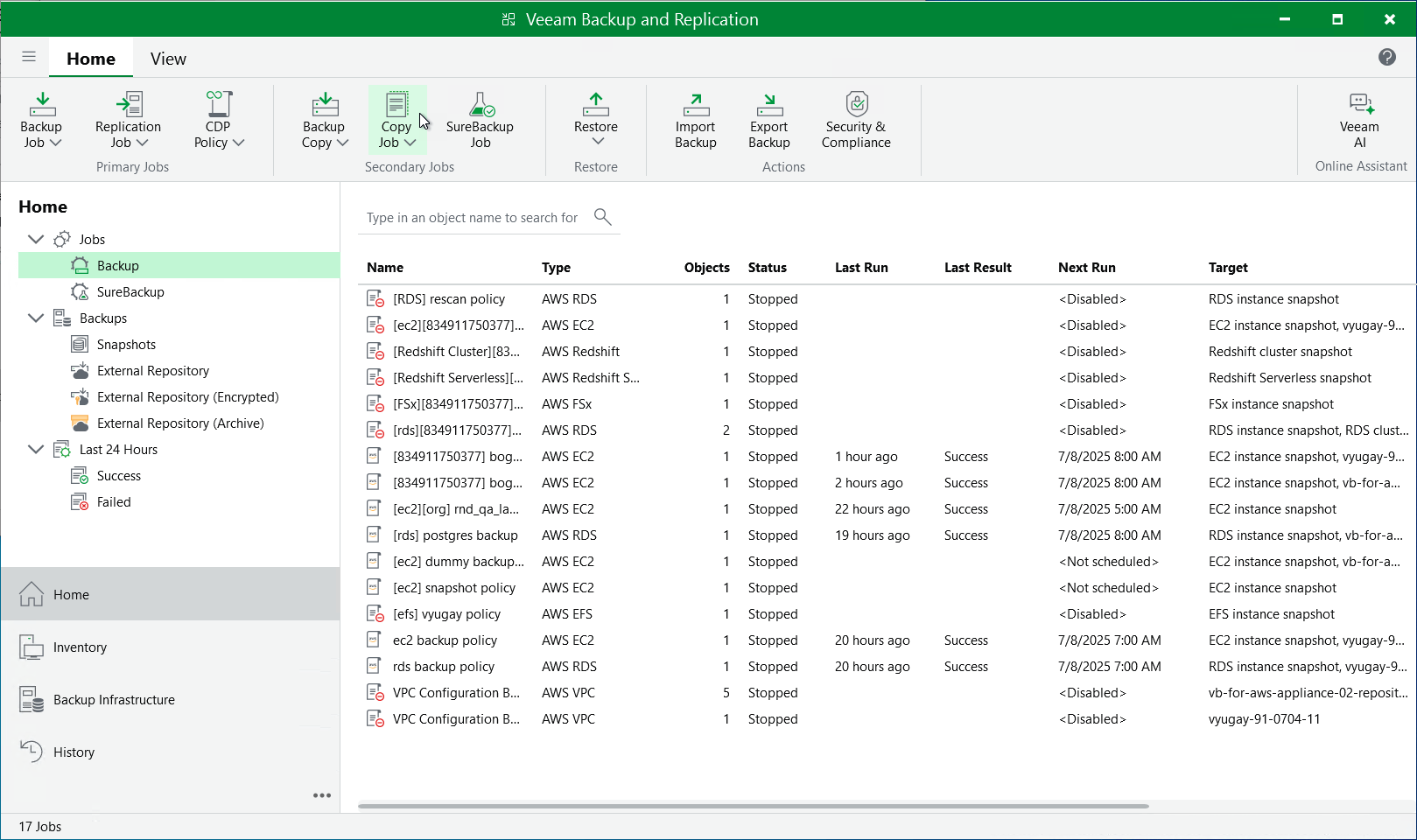Launch a SureBackup Job
Viewport: 1417px width, 840px height.
[480, 120]
